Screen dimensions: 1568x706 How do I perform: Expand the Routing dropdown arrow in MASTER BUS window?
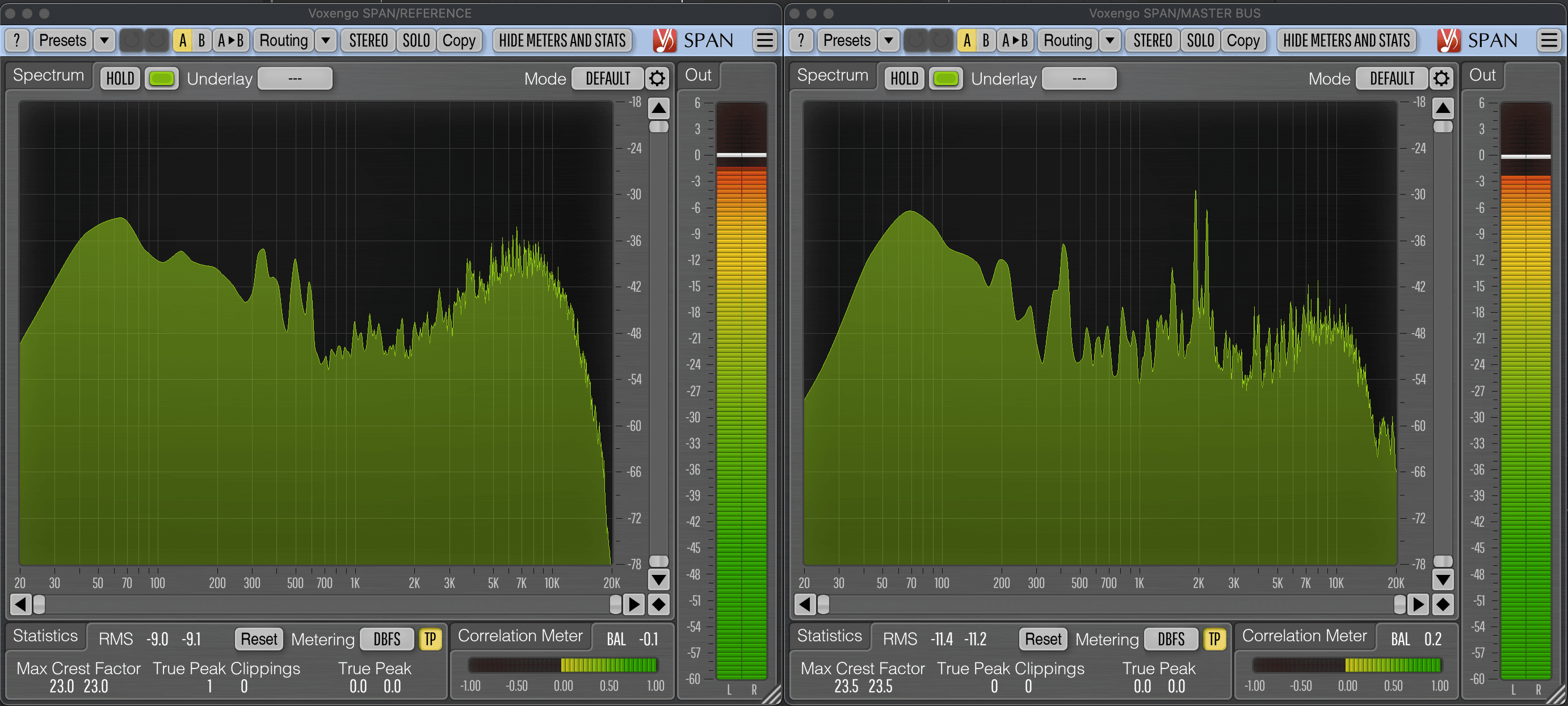[x=1109, y=41]
